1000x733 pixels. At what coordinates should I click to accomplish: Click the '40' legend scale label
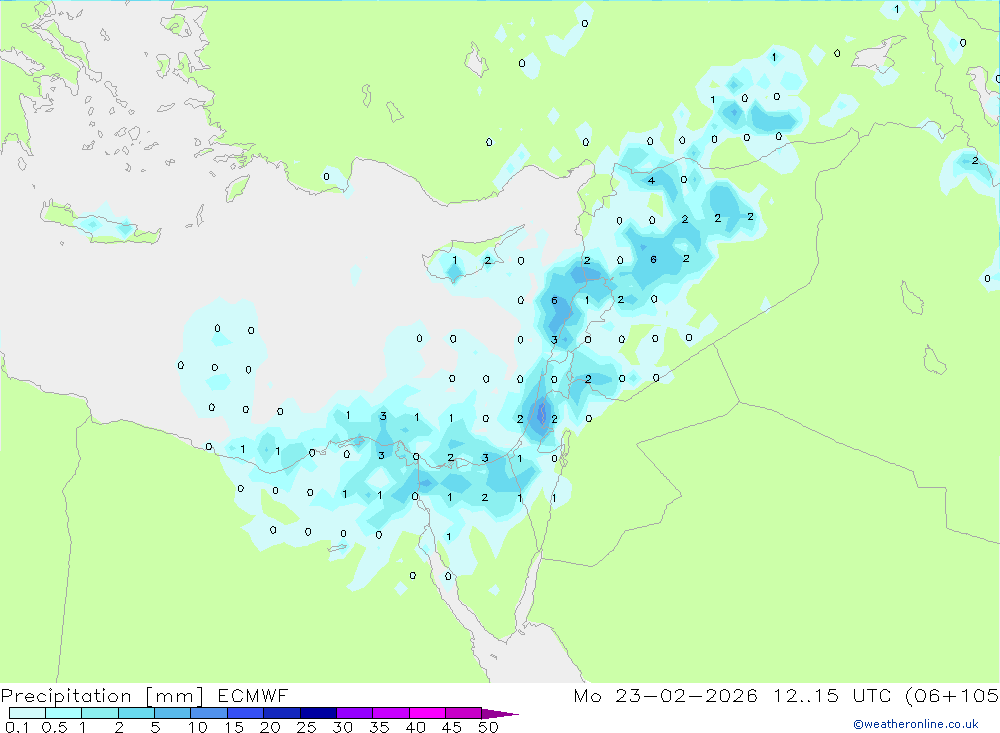[x=415, y=727]
